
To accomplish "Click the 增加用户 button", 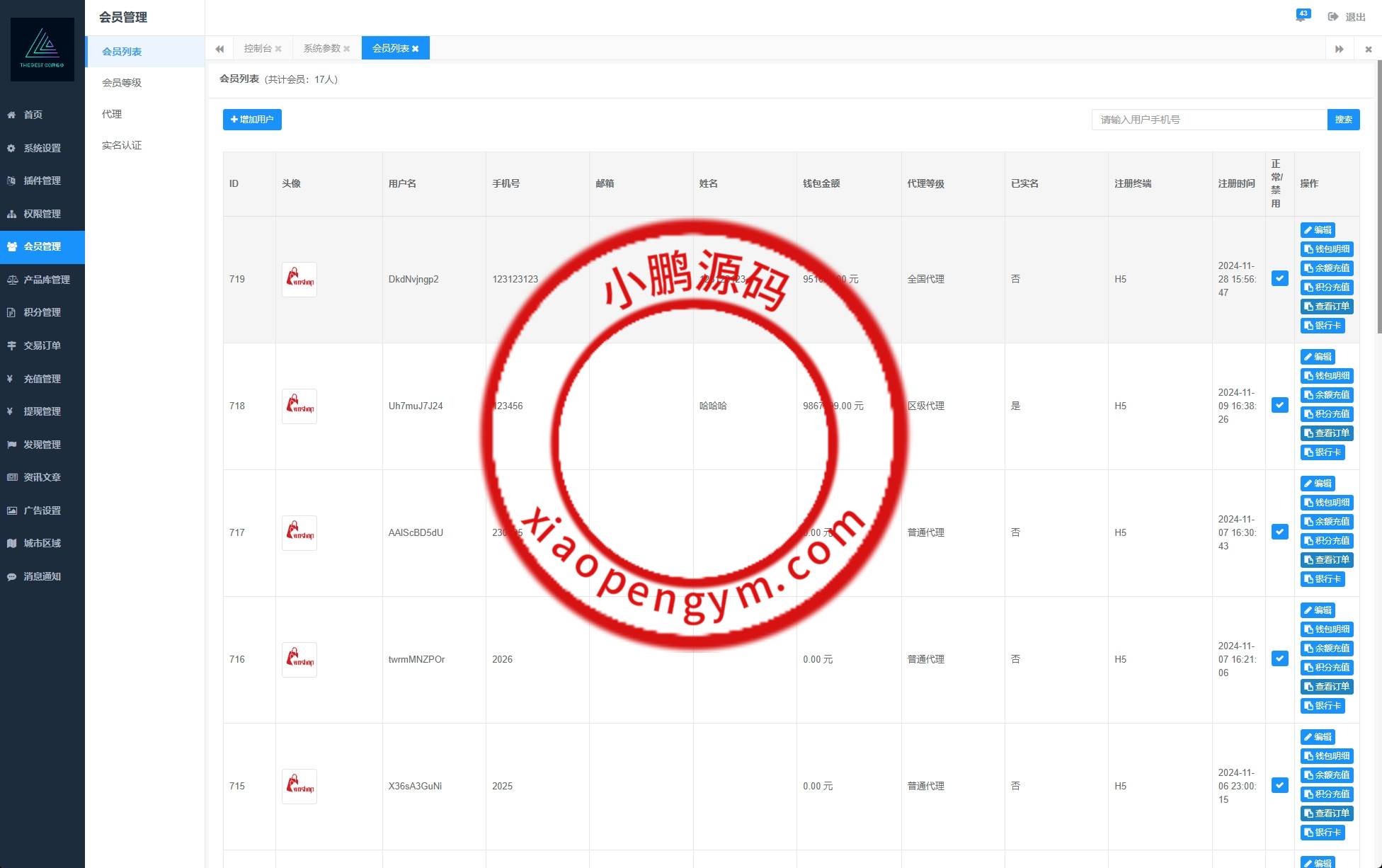I will (x=252, y=120).
